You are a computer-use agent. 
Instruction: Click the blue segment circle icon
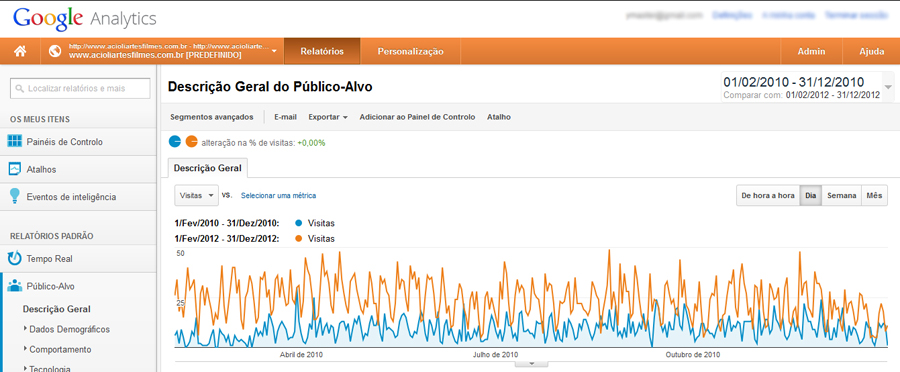click(175, 141)
